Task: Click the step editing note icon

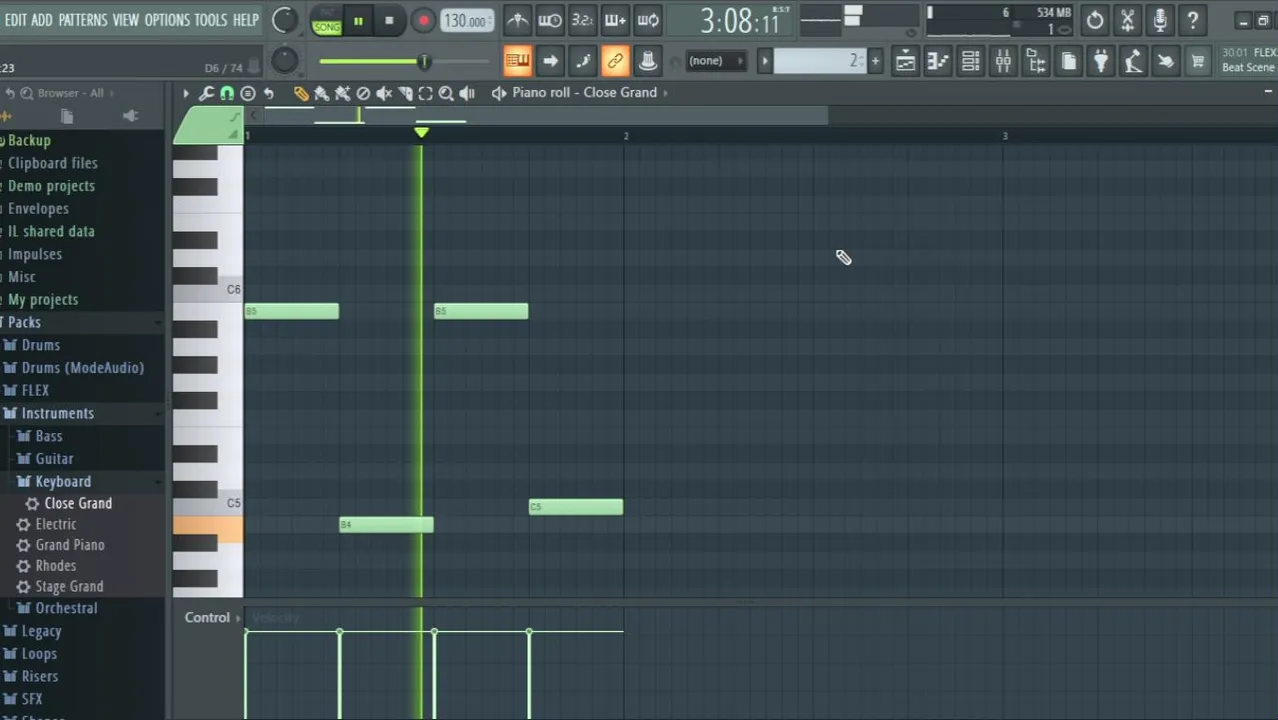Action: pyautogui.click(x=582, y=61)
